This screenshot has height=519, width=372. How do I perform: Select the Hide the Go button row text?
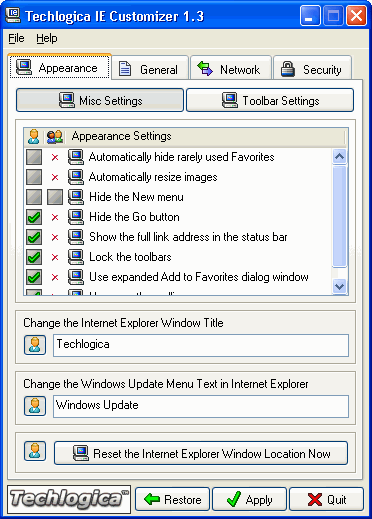coord(134,217)
